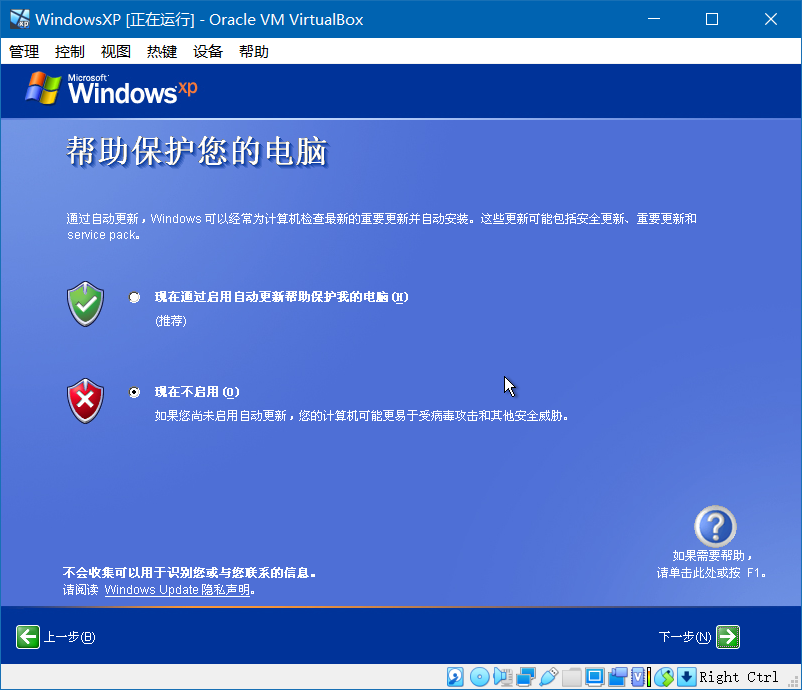This screenshot has height=690, width=802.
Task: Click the (推荐) recommended text
Action: 171,321
